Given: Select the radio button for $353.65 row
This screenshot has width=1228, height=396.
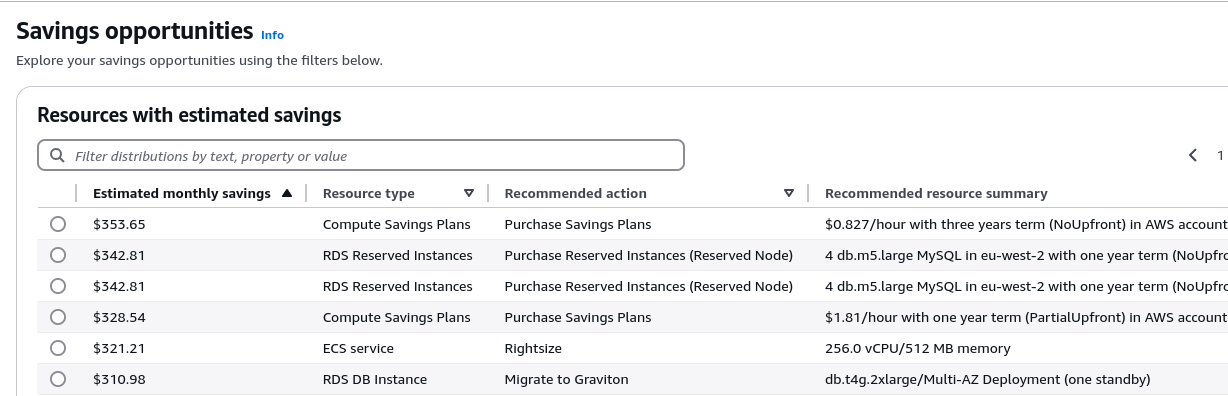Looking at the screenshot, I should [58, 224].
